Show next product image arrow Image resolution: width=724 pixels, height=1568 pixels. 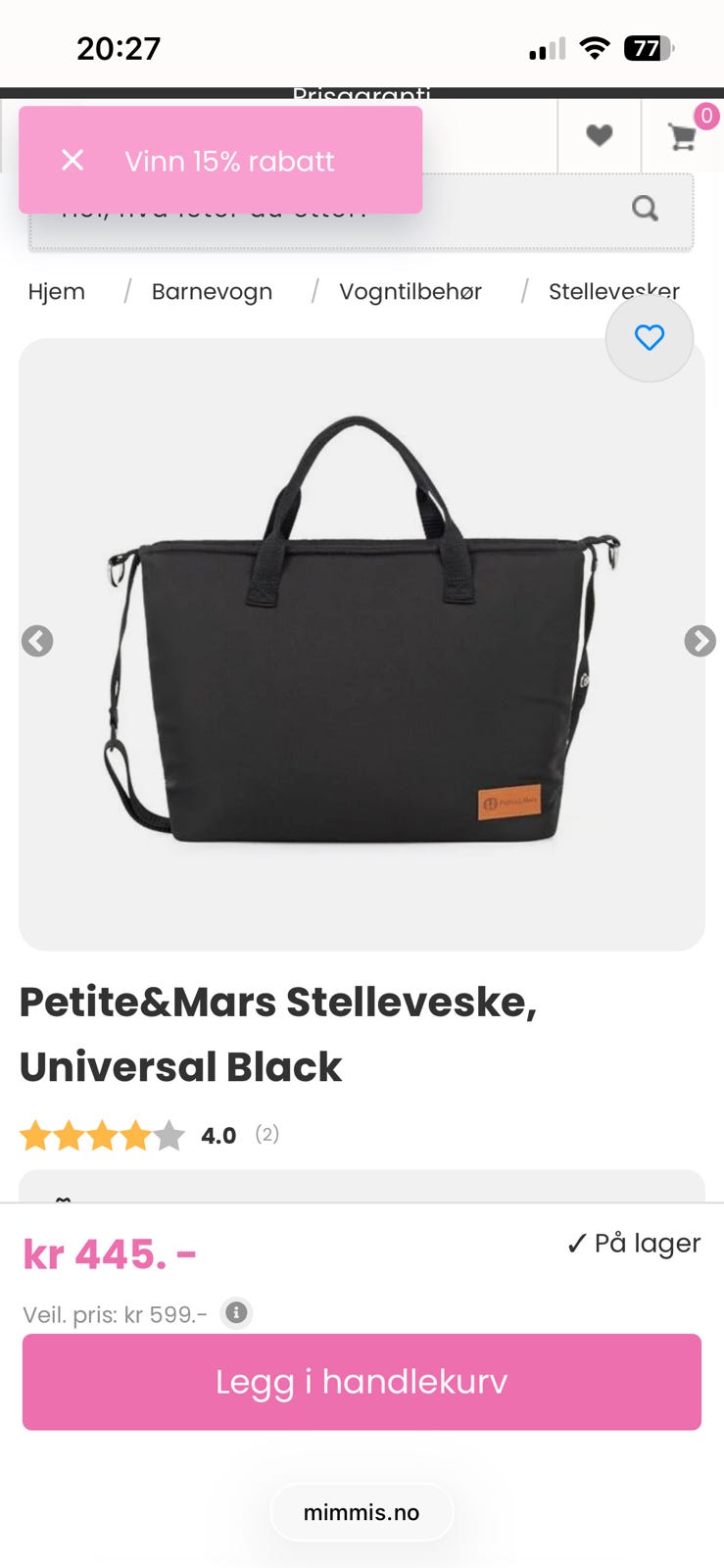(x=700, y=641)
